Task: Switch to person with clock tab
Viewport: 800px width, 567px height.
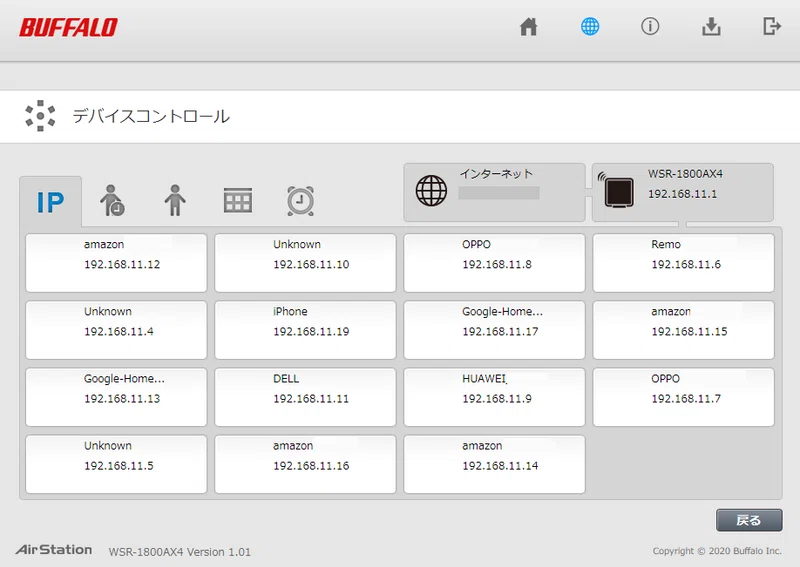Action: pos(112,201)
